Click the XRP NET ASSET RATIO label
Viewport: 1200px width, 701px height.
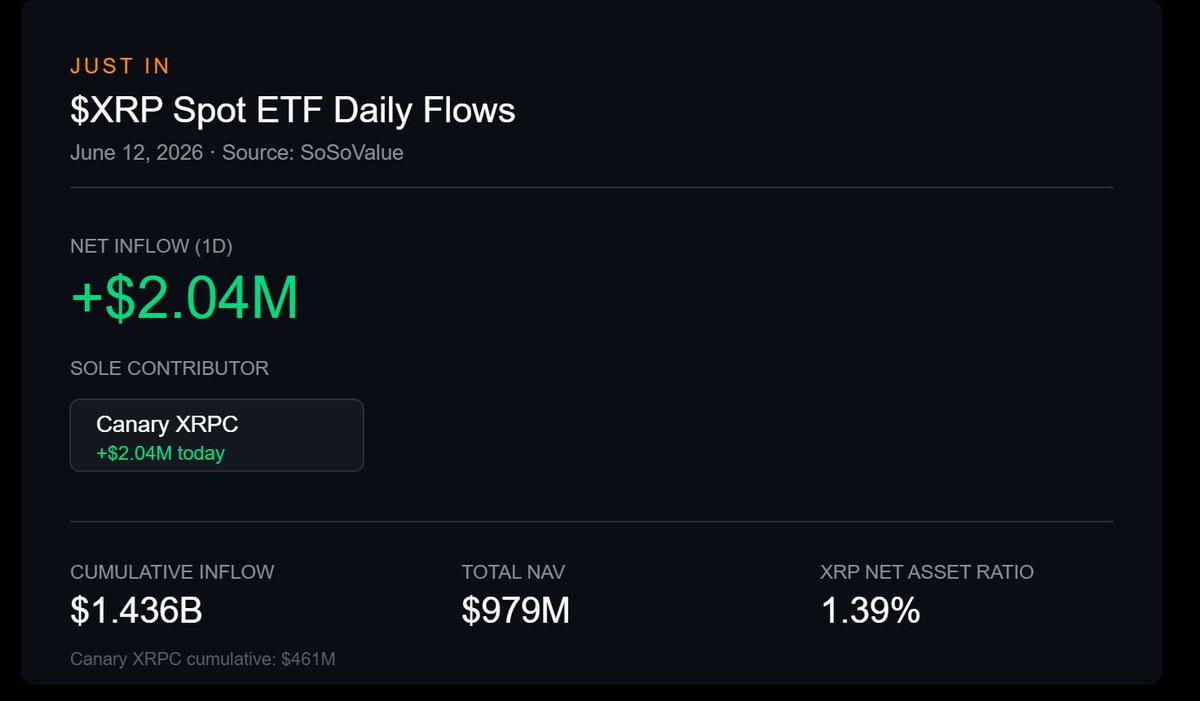point(927,572)
